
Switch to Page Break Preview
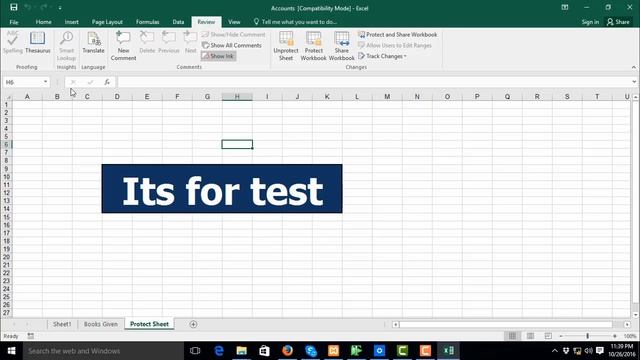click(x=548, y=336)
